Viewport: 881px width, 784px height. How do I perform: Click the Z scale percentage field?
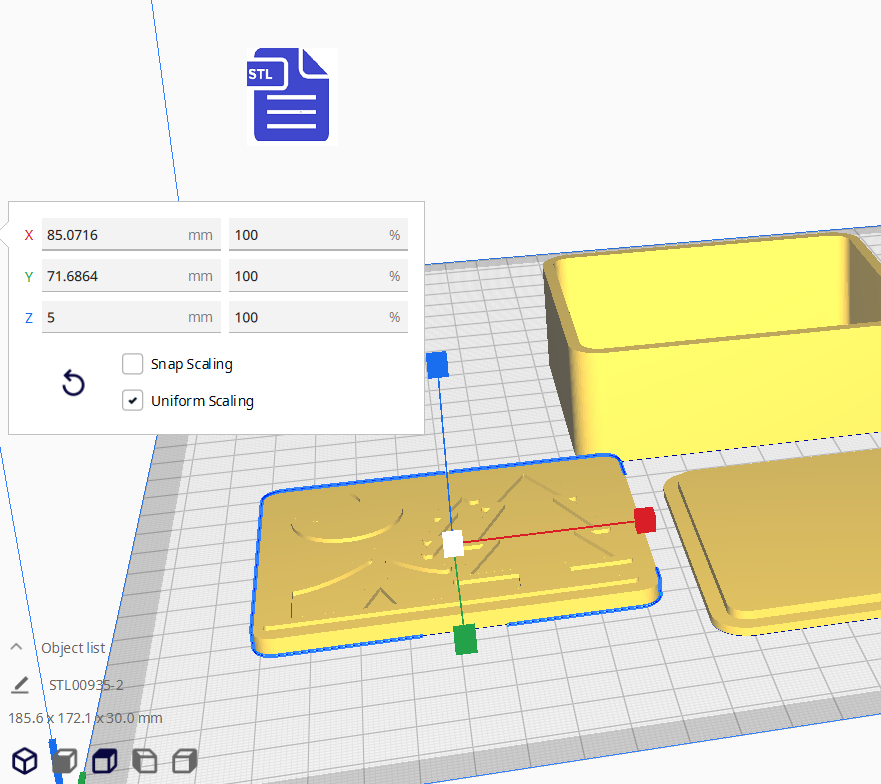pos(305,317)
